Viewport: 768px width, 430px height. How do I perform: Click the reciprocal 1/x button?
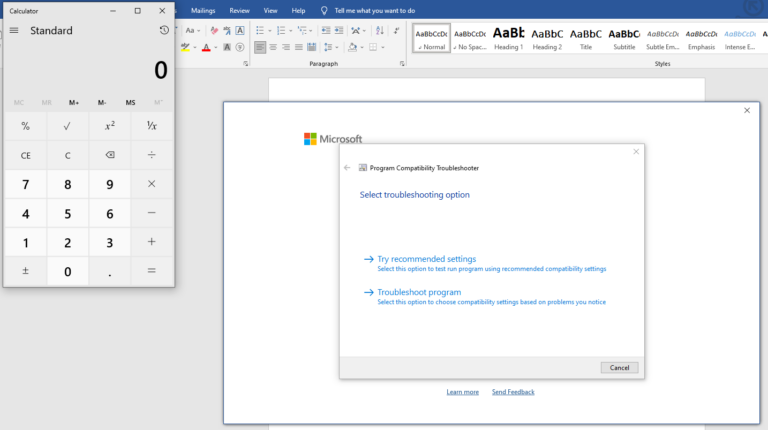(151, 126)
